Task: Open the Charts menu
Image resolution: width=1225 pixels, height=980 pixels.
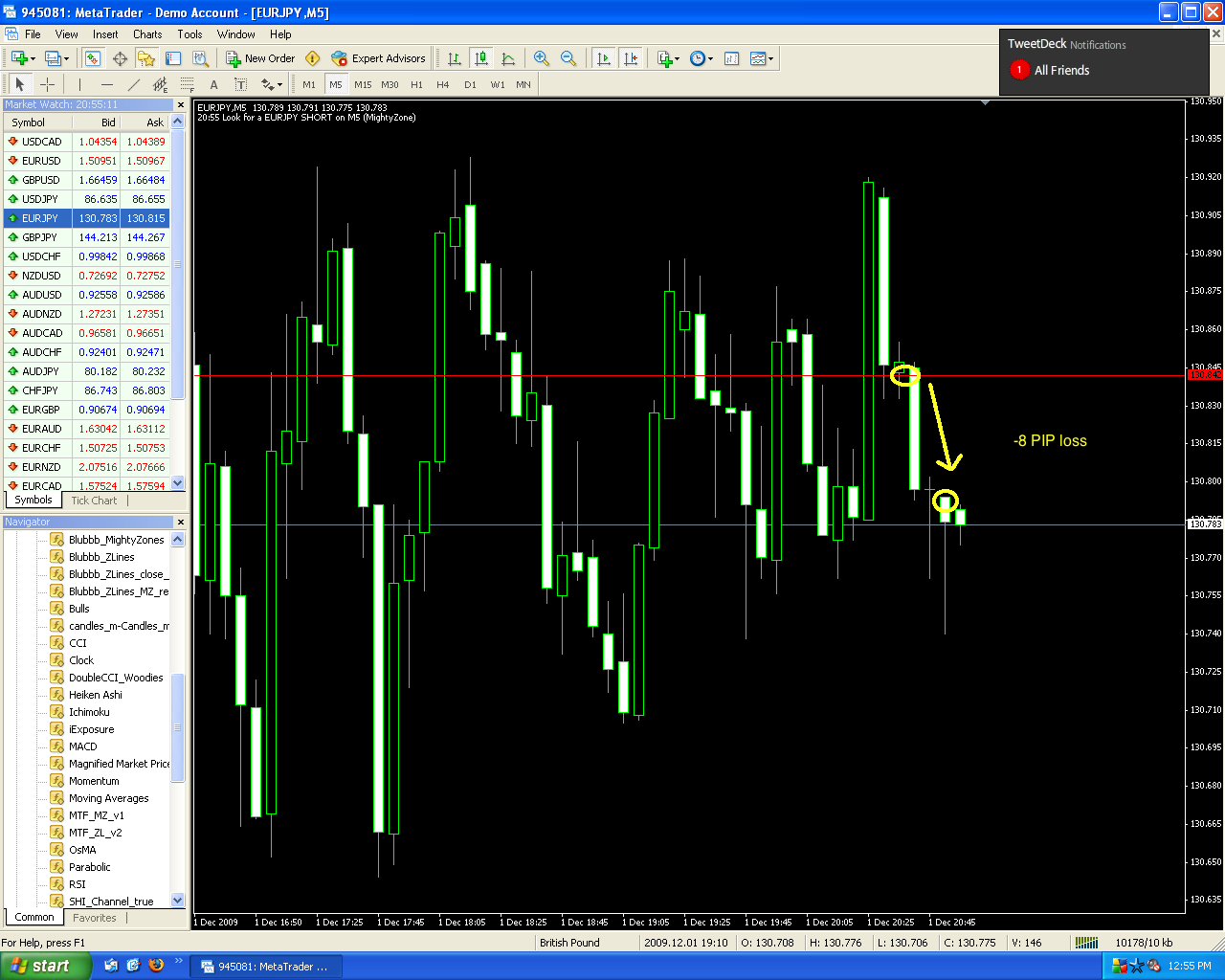Action: click(x=147, y=34)
